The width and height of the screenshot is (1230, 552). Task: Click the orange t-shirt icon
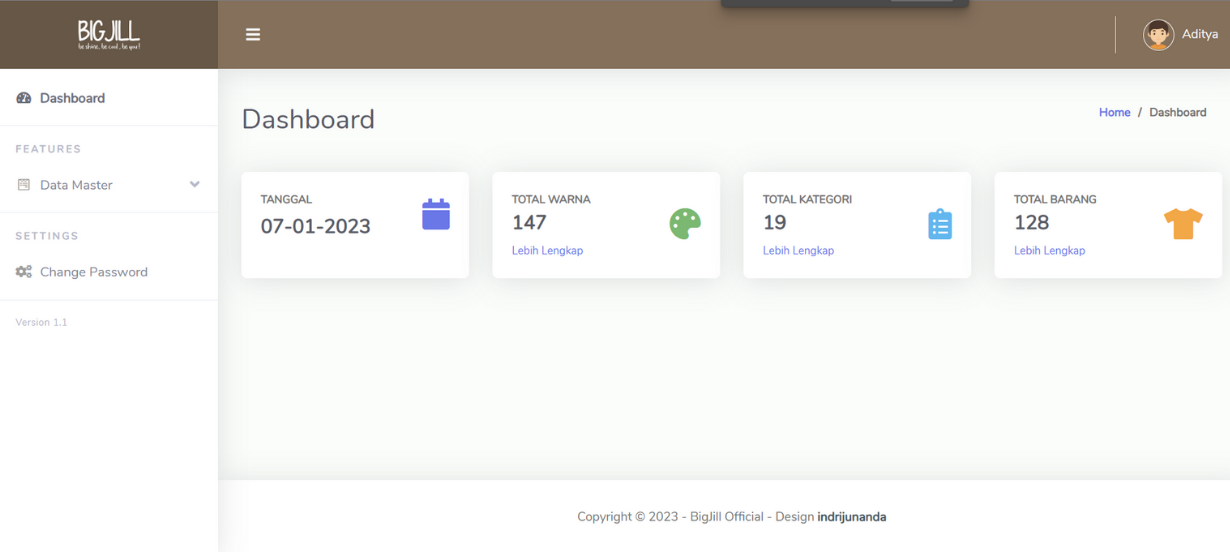(1183, 224)
